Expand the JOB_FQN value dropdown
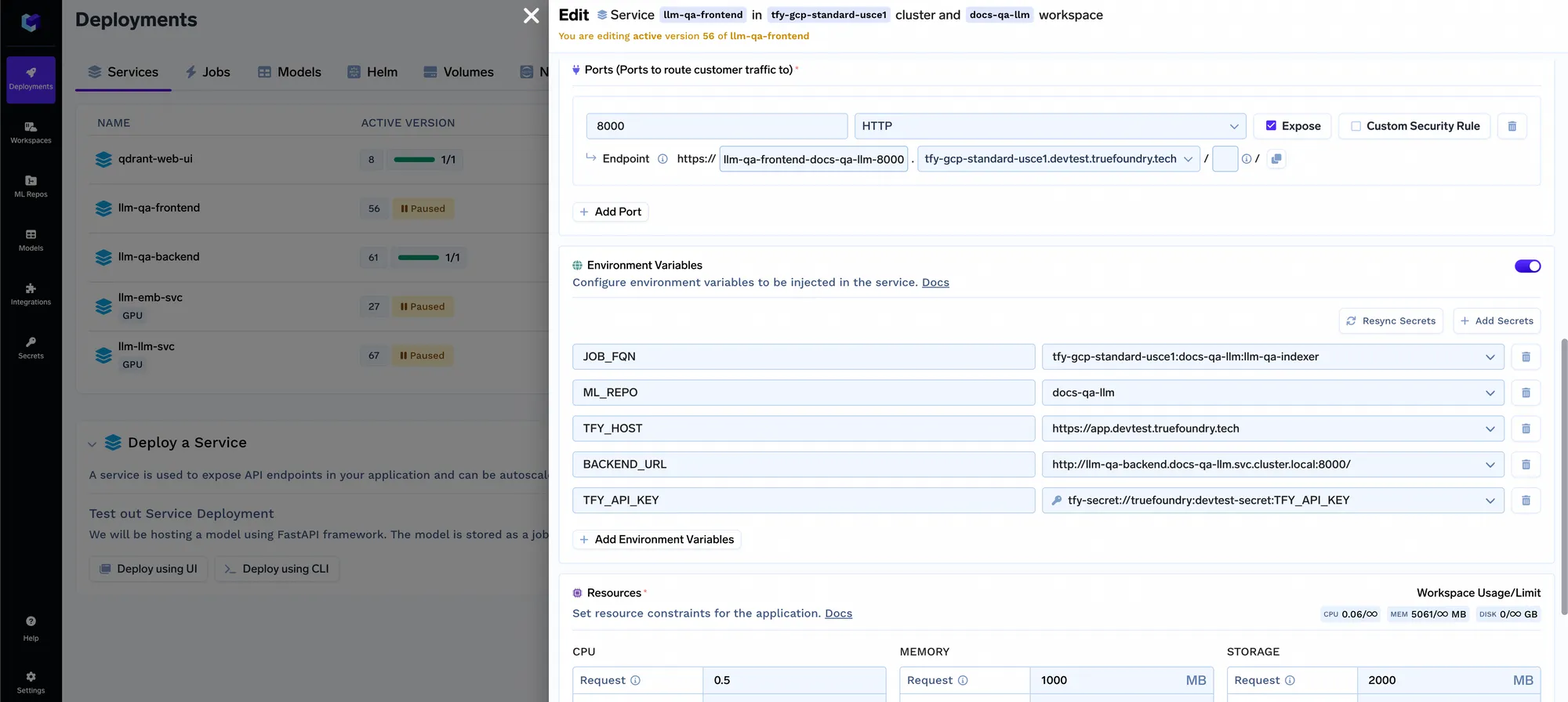This screenshot has width=1568, height=702. pyautogui.click(x=1490, y=357)
